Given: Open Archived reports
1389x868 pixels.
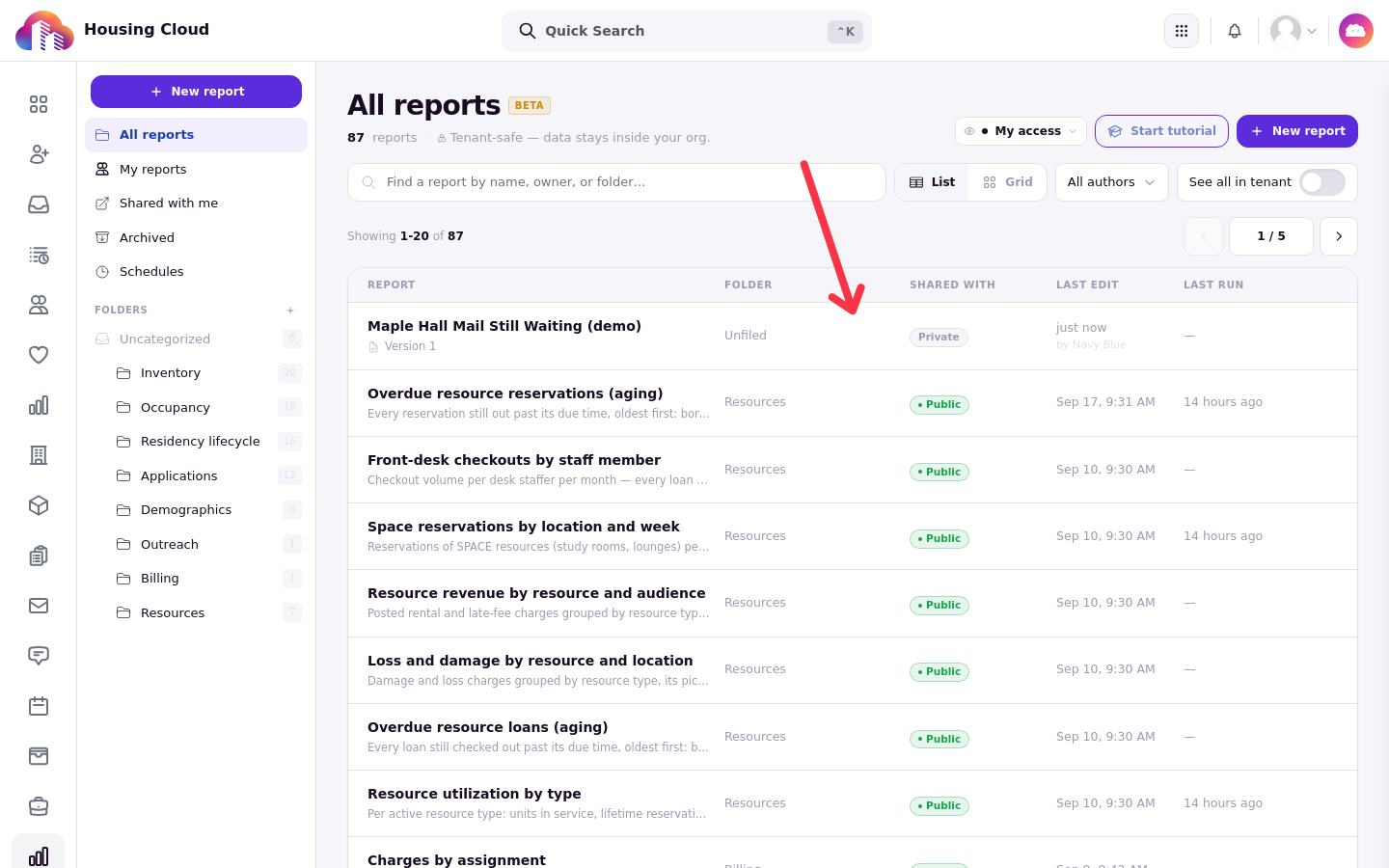Looking at the screenshot, I should [197, 237].
